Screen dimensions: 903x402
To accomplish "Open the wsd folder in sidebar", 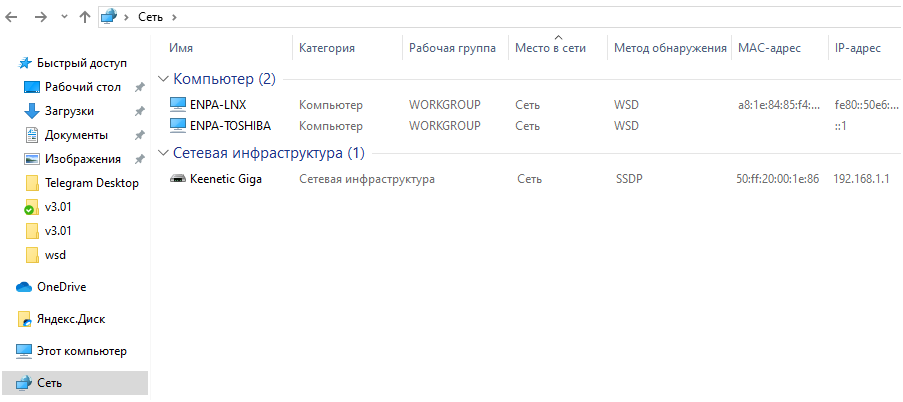I will 55,255.
